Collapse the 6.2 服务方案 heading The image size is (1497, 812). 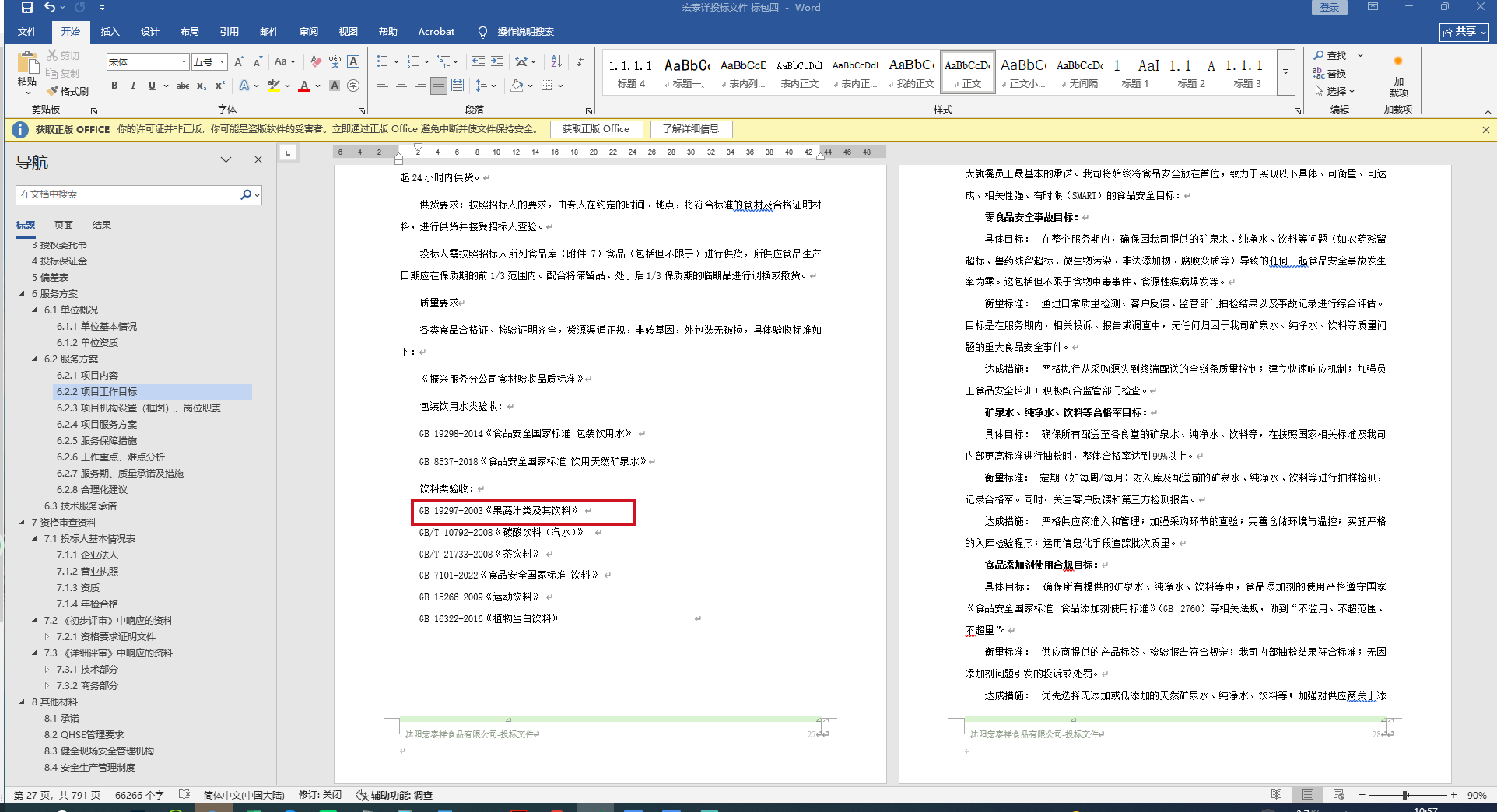point(35,359)
